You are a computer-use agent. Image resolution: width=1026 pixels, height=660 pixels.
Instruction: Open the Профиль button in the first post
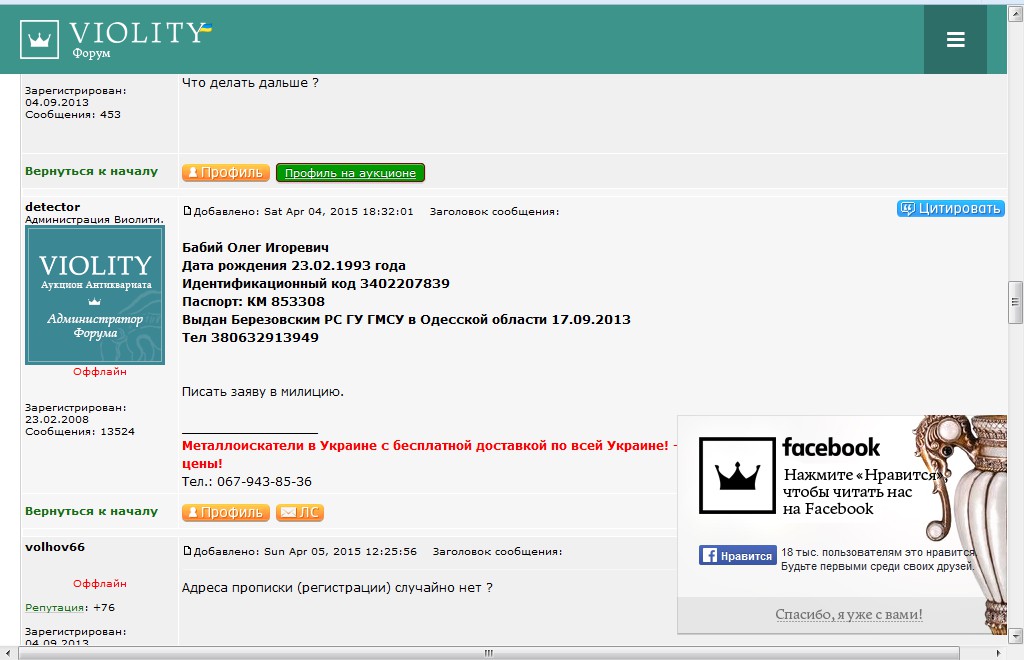226,173
